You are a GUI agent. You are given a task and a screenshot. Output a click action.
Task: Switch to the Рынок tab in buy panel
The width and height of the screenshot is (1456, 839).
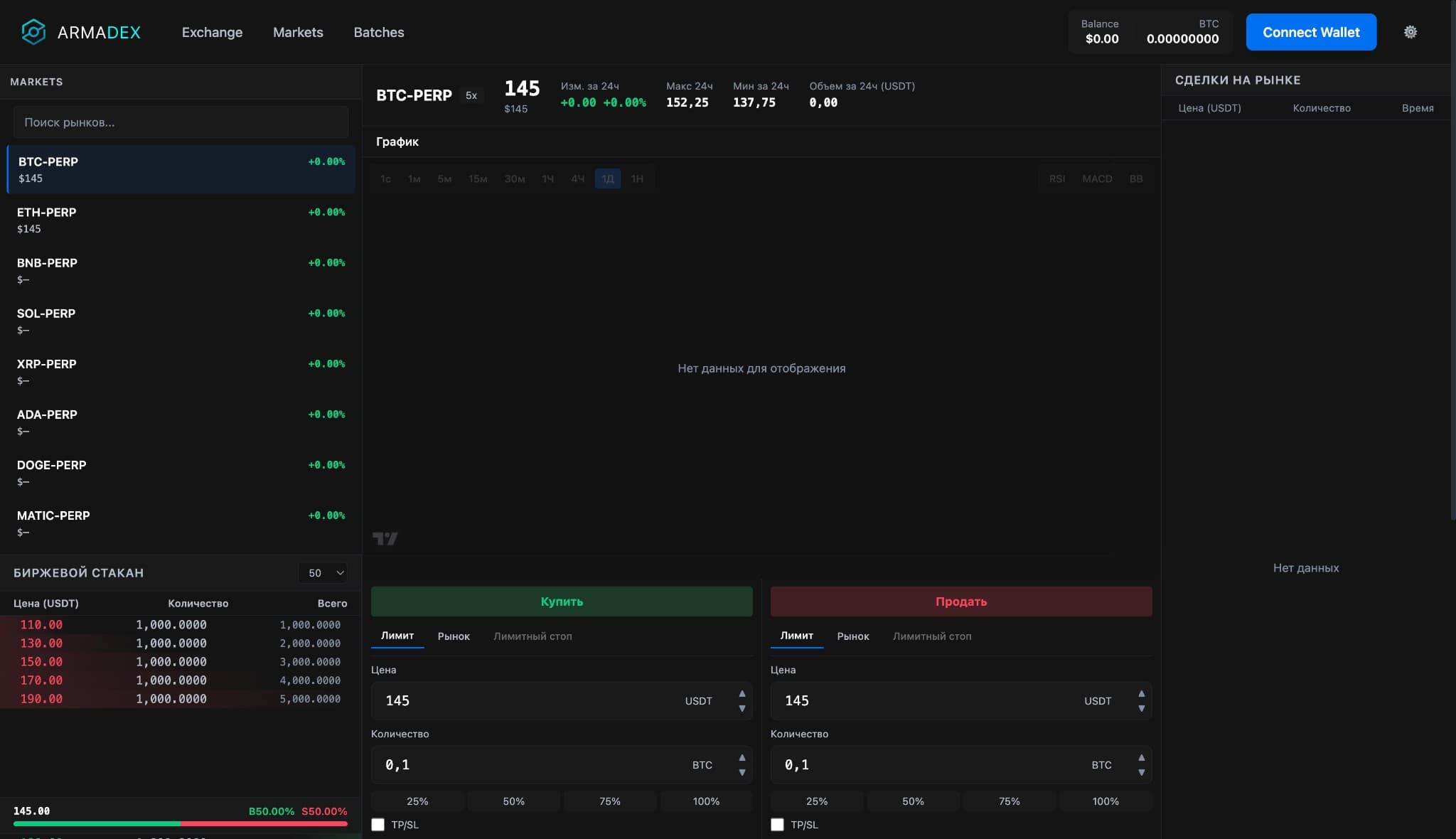point(453,636)
